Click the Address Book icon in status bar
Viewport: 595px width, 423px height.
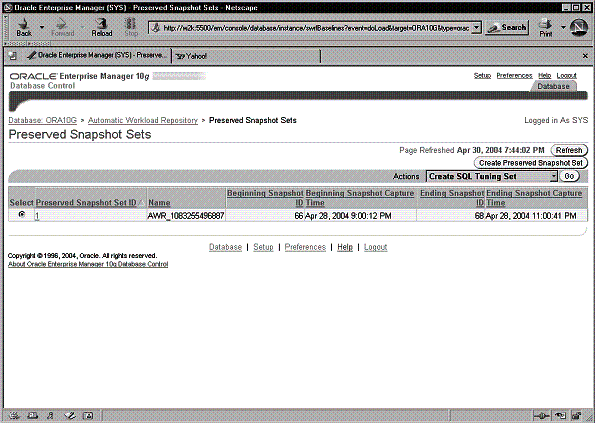point(88,416)
